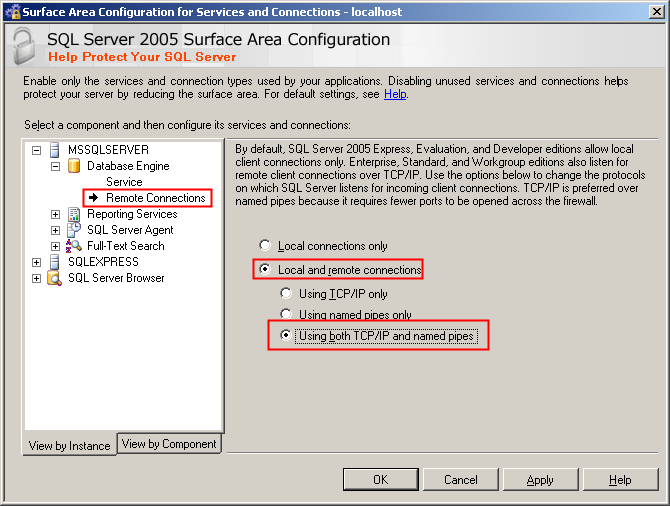Select the SQLEXPRESS tree label
This screenshot has width=670, height=506.
(x=103, y=262)
